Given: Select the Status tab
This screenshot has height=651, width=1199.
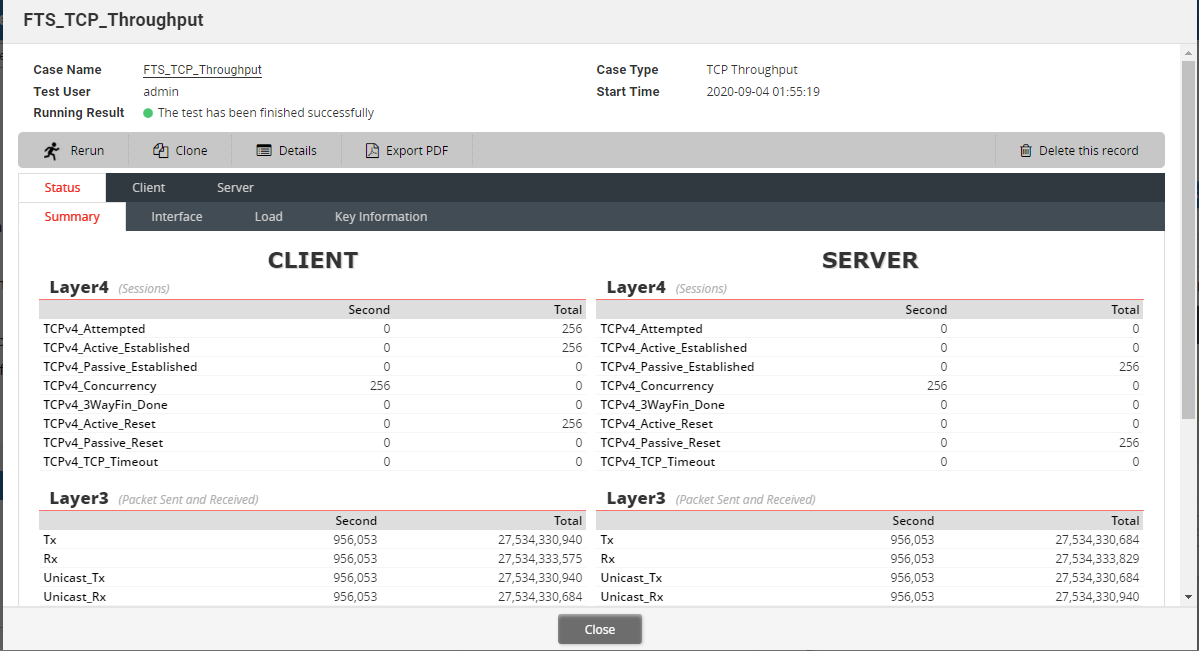Looking at the screenshot, I should (62, 187).
